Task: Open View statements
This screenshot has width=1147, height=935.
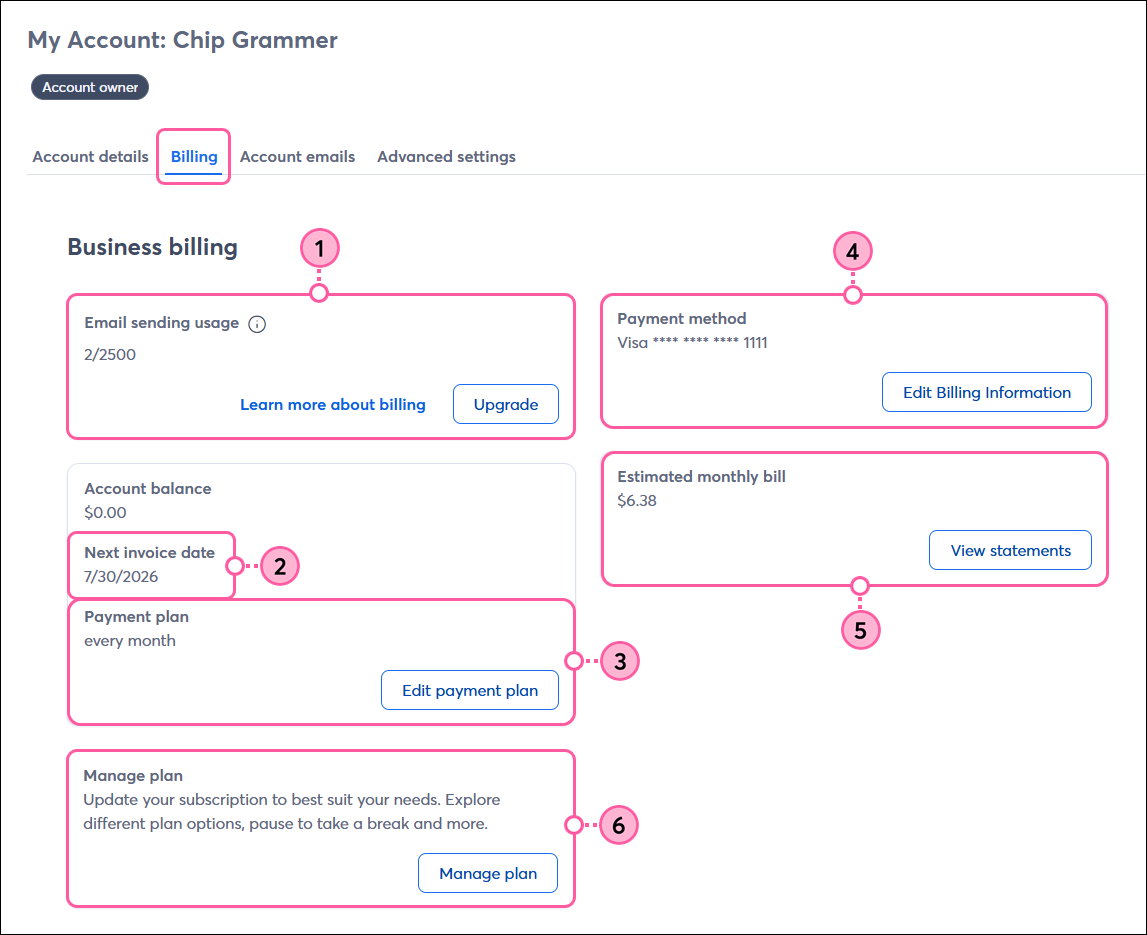Action: [1010, 550]
